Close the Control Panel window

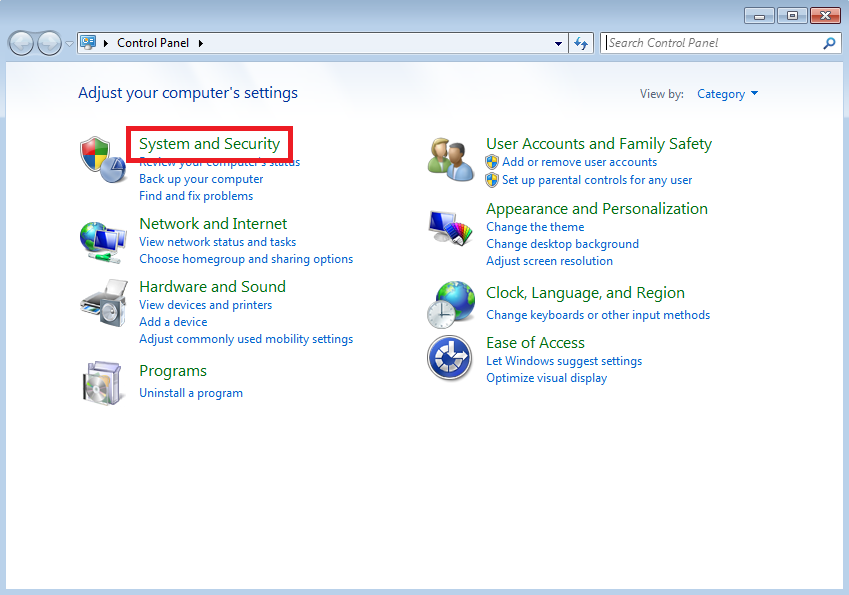click(x=825, y=16)
